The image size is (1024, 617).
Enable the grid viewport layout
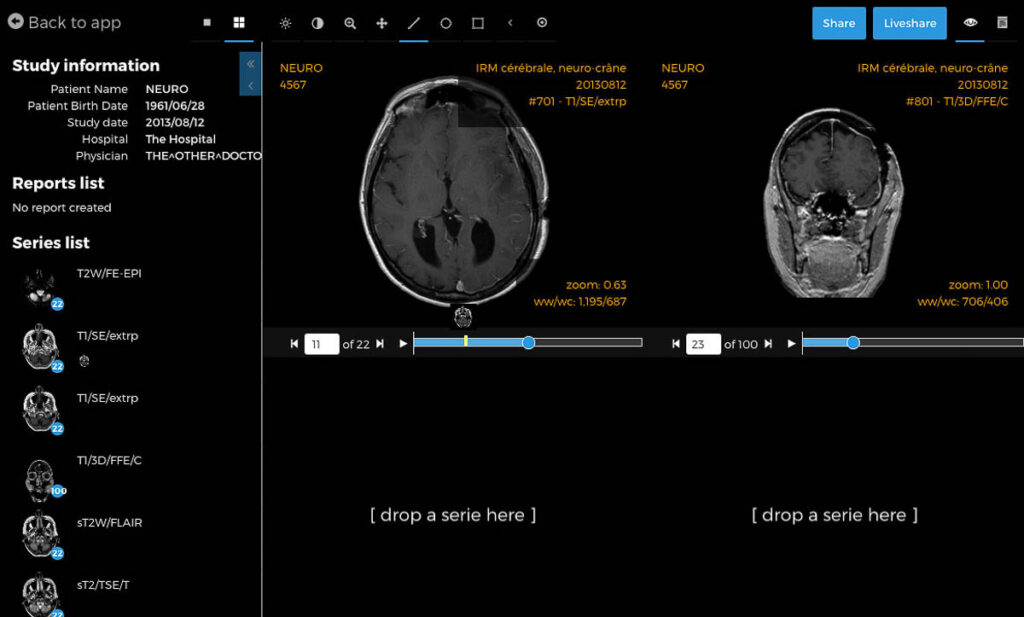237,22
